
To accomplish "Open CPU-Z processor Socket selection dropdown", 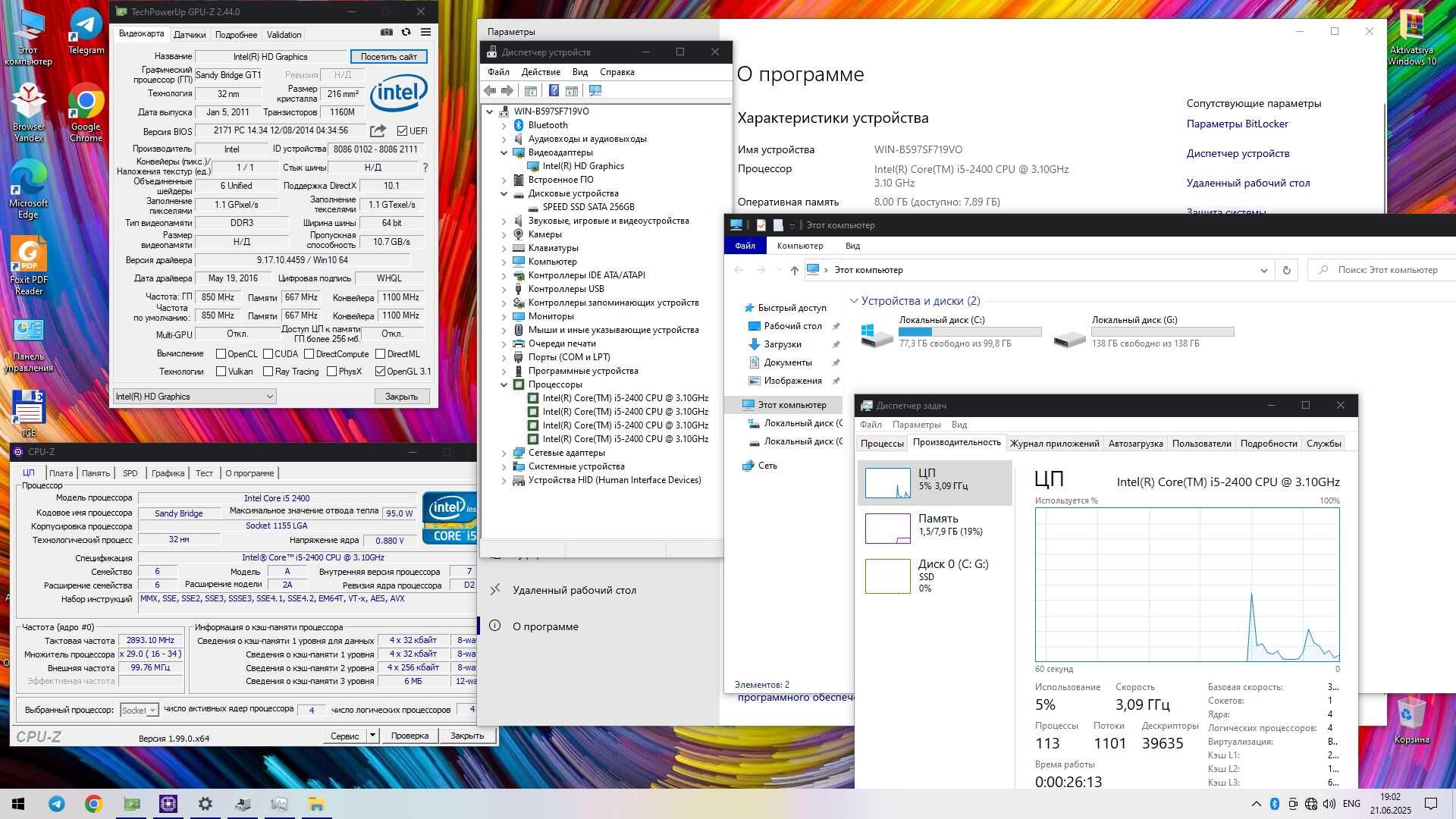I will coord(140,711).
